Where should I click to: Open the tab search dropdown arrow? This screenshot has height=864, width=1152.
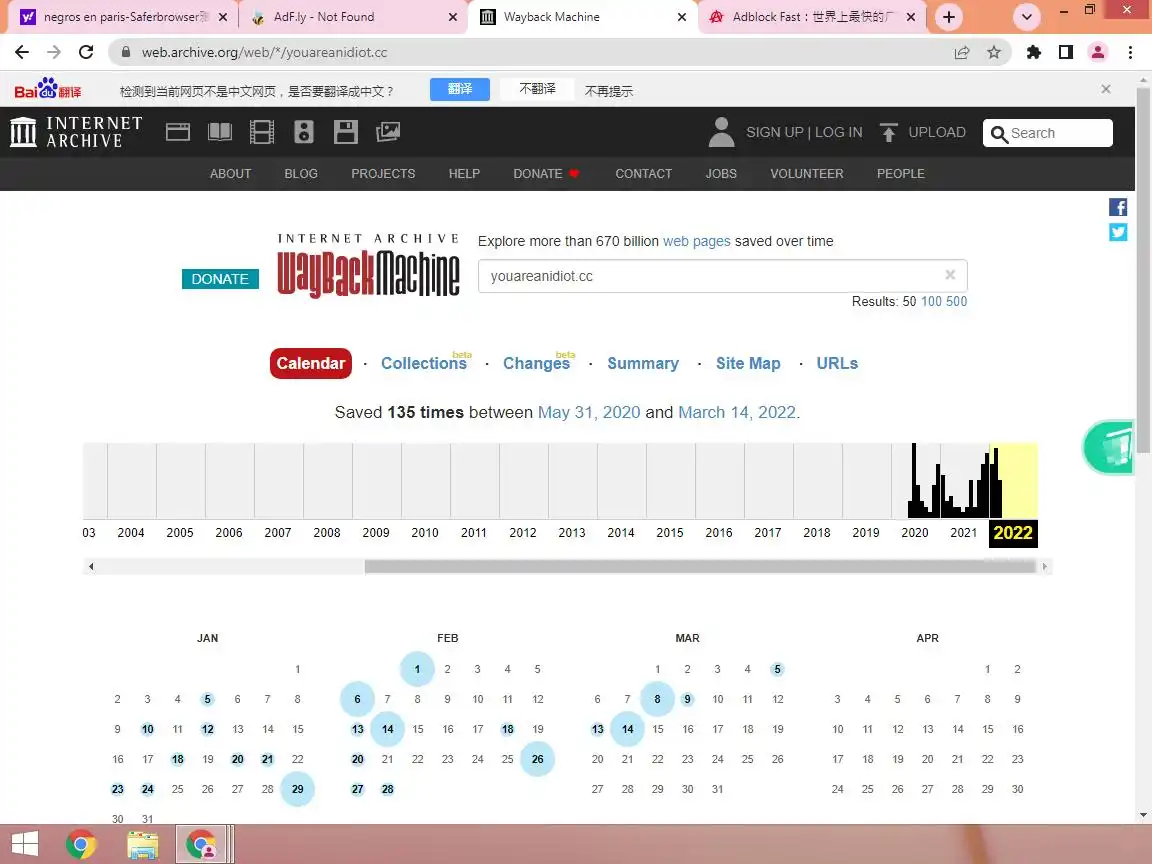(1026, 17)
